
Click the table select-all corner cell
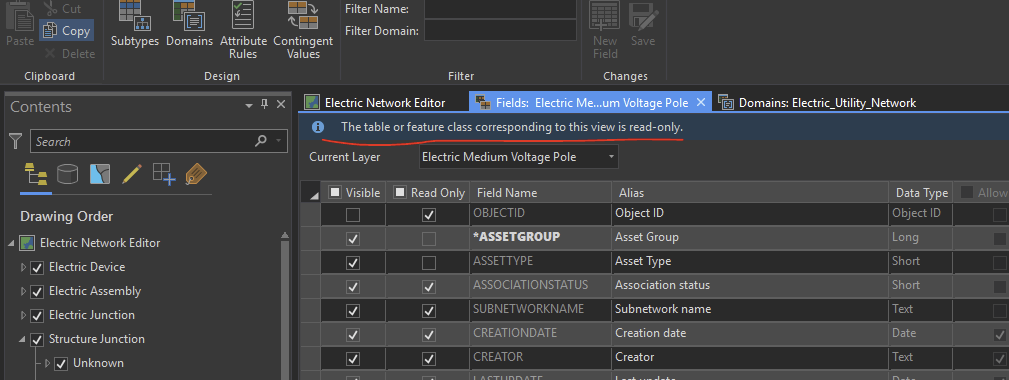[312, 193]
